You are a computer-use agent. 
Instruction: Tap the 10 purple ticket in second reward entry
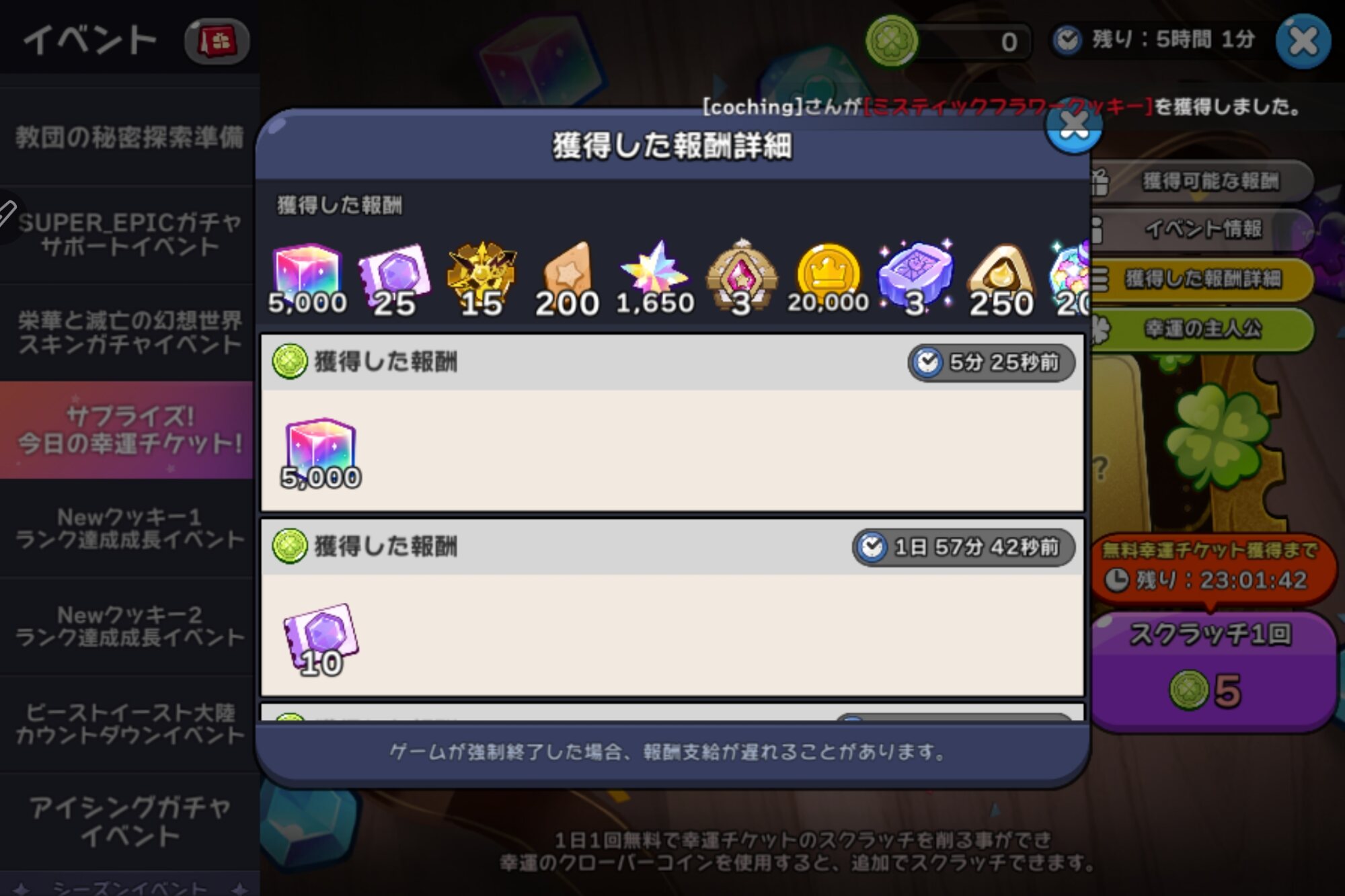pyautogui.click(x=321, y=640)
